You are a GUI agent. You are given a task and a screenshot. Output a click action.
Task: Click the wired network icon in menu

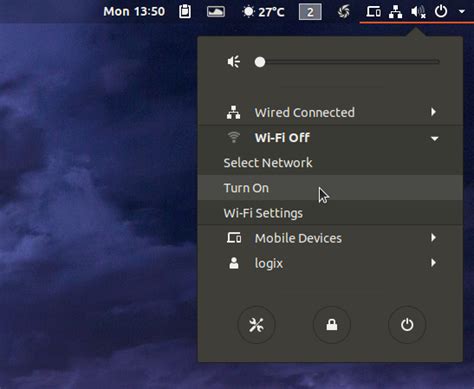(233, 112)
